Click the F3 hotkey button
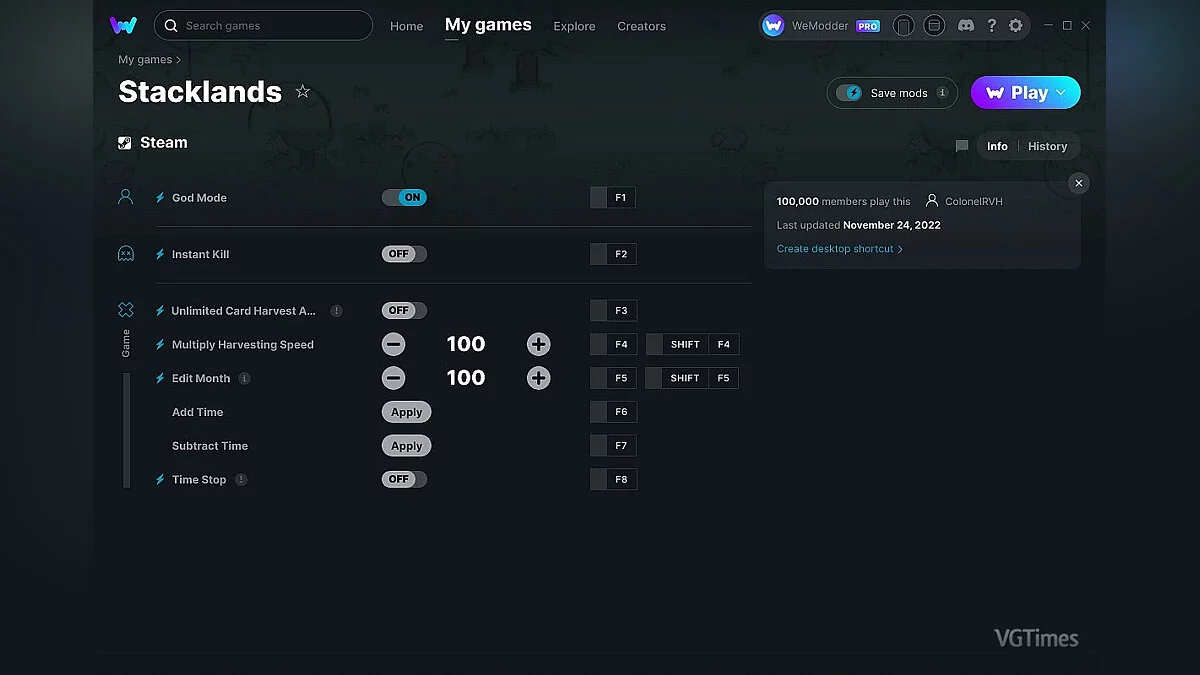This screenshot has height=675, width=1200. pos(613,311)
